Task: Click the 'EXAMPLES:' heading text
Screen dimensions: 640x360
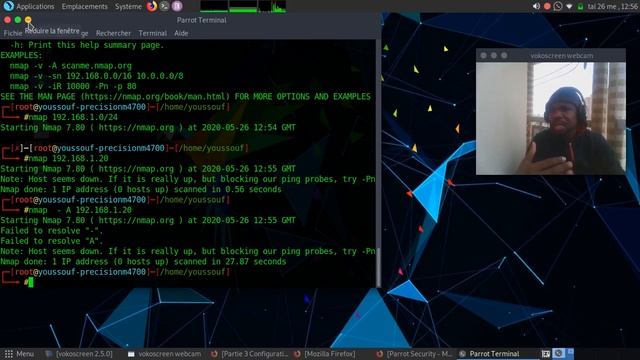Action: [21, 56]
